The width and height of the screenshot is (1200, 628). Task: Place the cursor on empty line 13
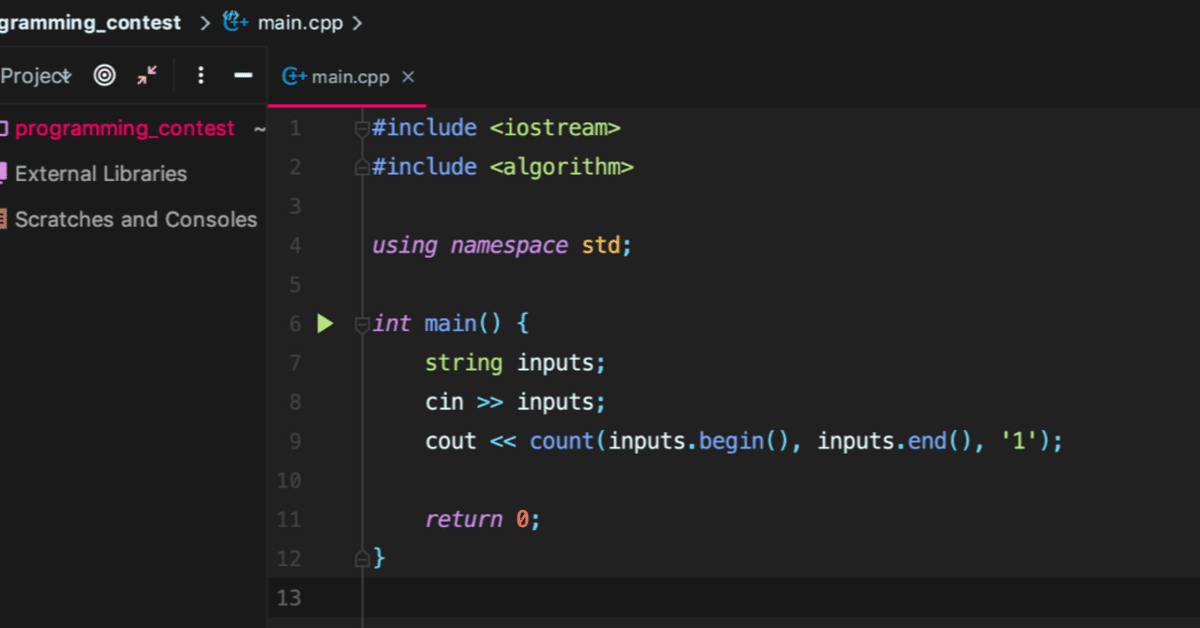(780, 598)
